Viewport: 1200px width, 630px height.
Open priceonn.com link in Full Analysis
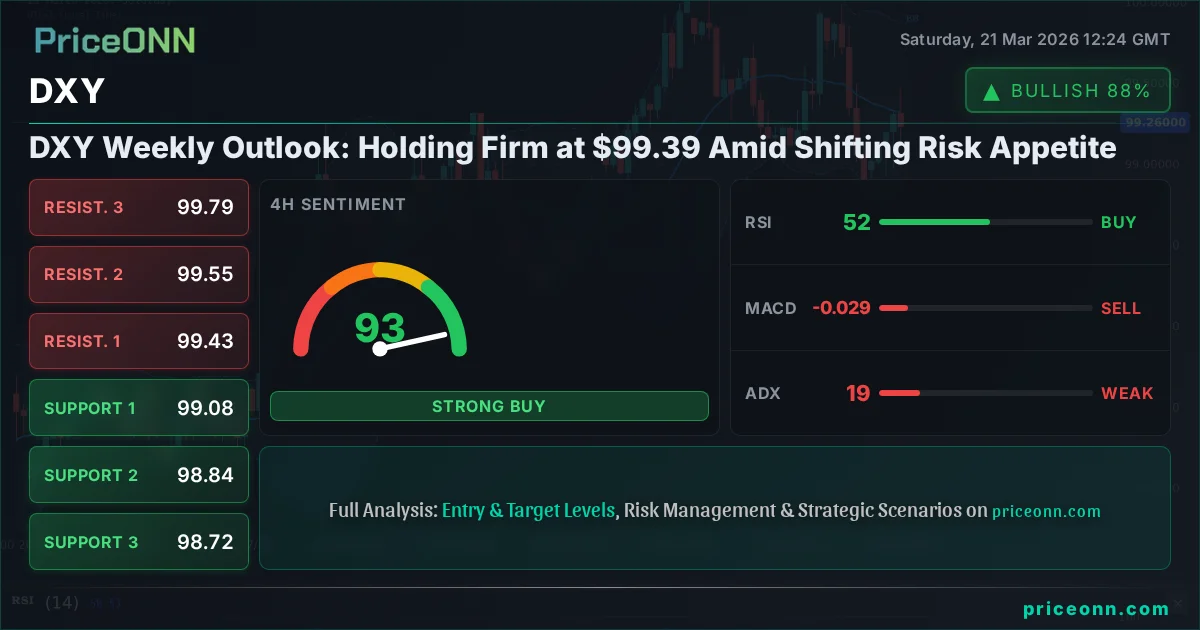coord(1046,511)
